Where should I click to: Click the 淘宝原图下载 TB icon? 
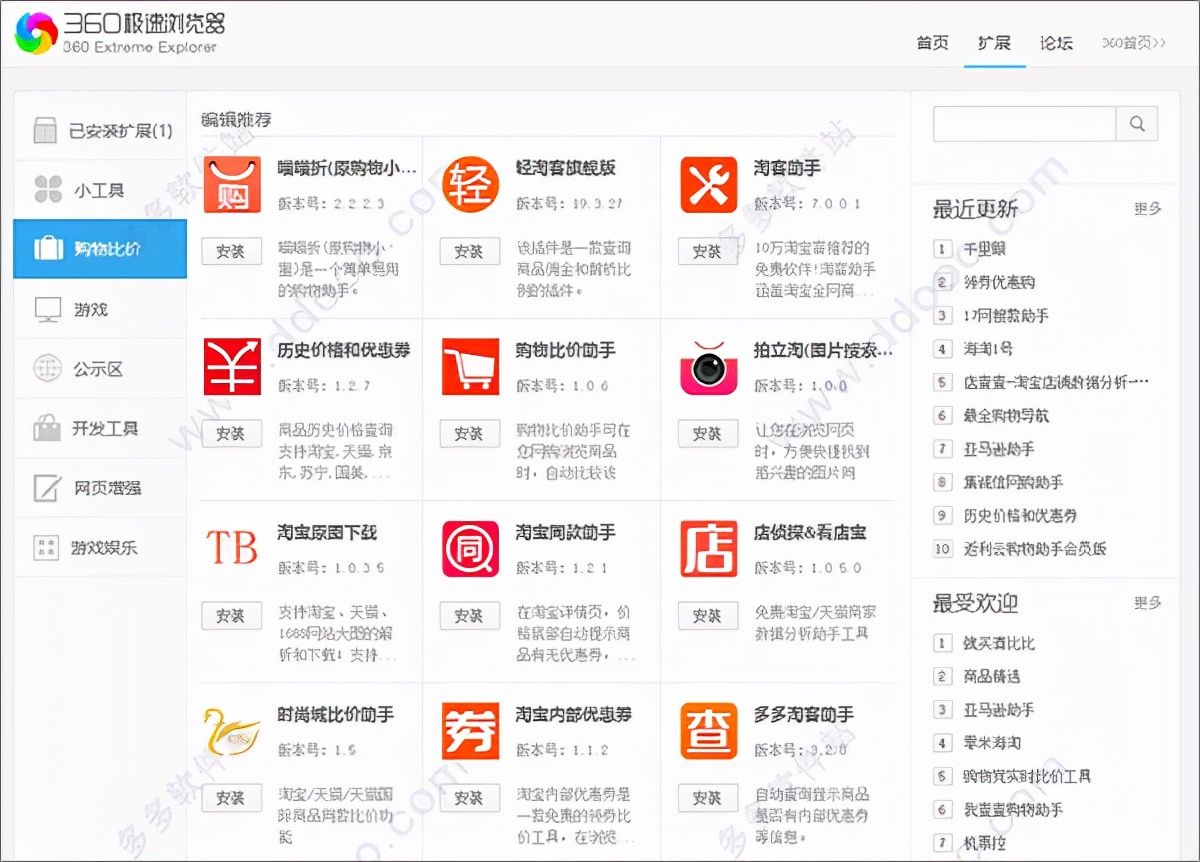point(231,547)
